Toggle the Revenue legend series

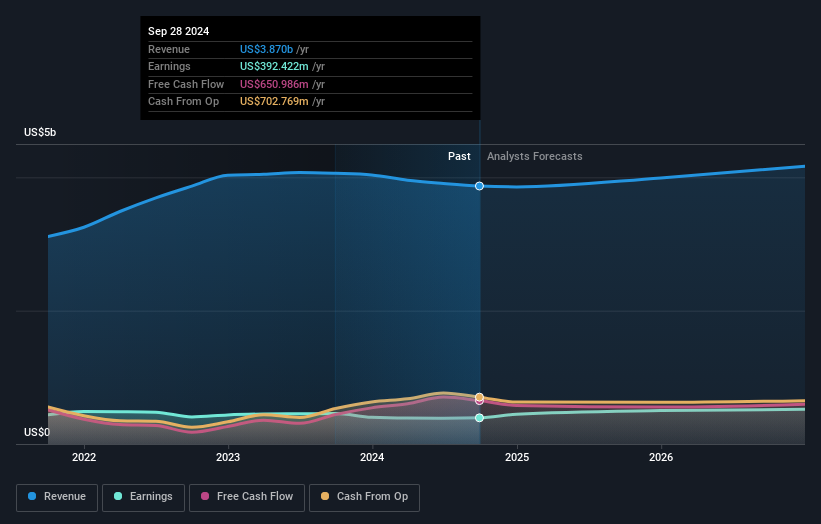57,497
